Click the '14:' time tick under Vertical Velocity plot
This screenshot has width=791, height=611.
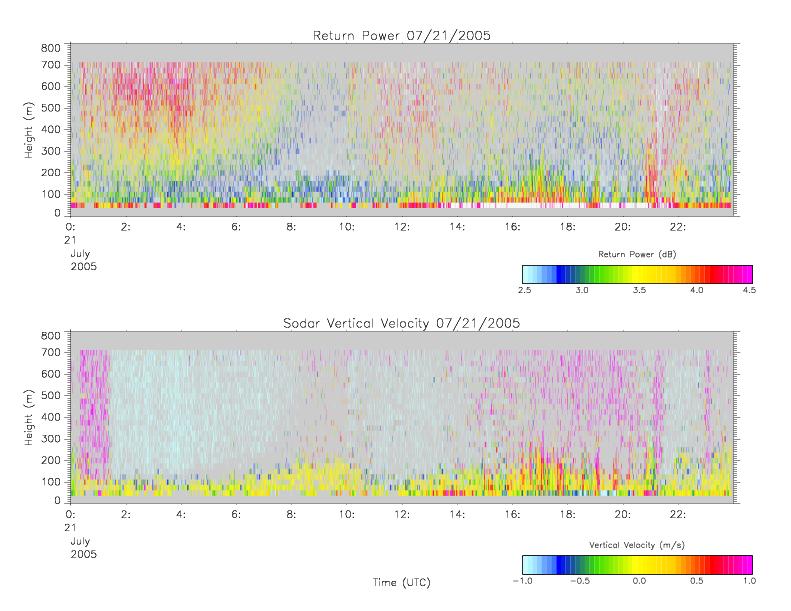(457, 514)
